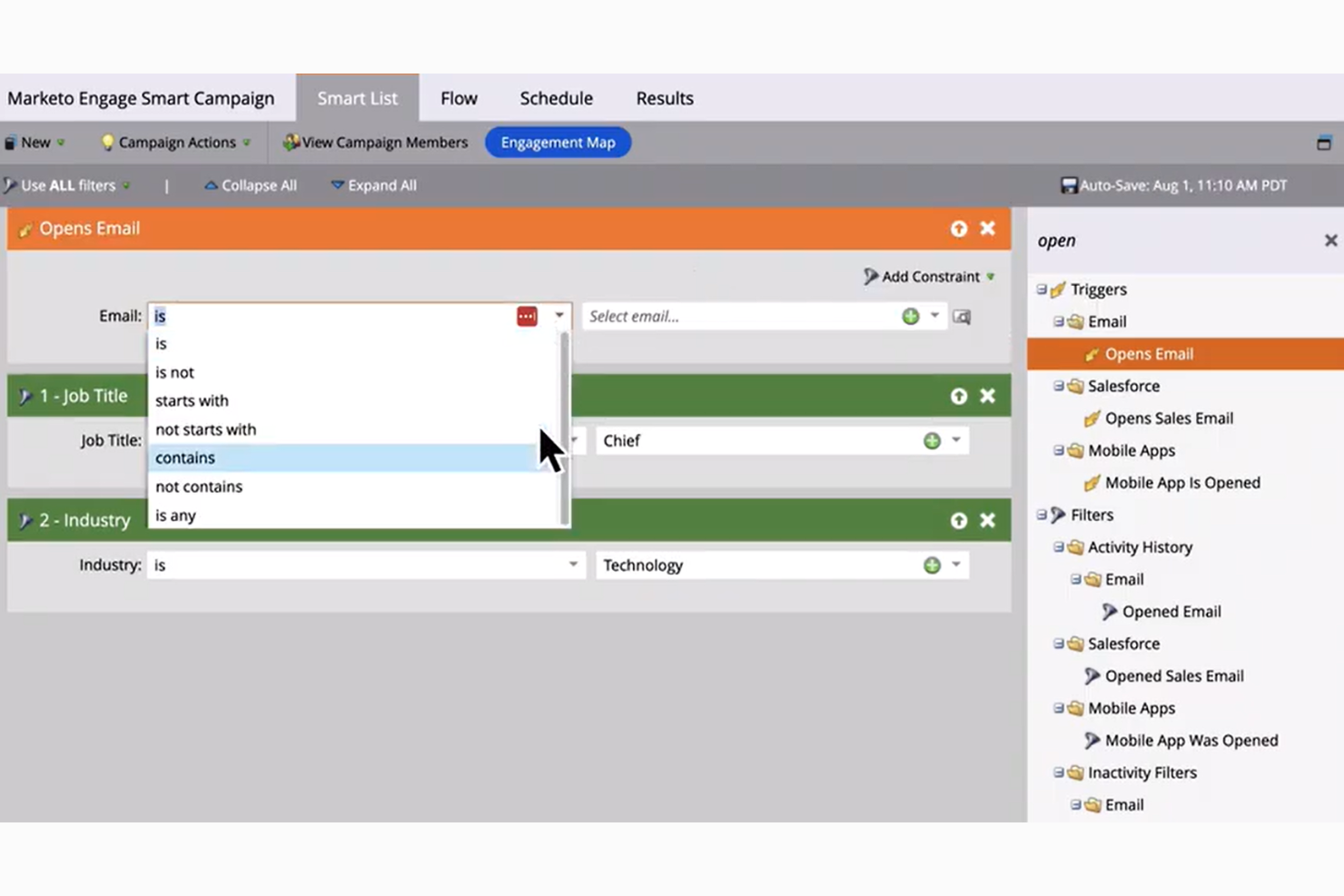Open the Select email dropdown arrow
This screenshot has width=1344, height=896.
coord(934,316)
